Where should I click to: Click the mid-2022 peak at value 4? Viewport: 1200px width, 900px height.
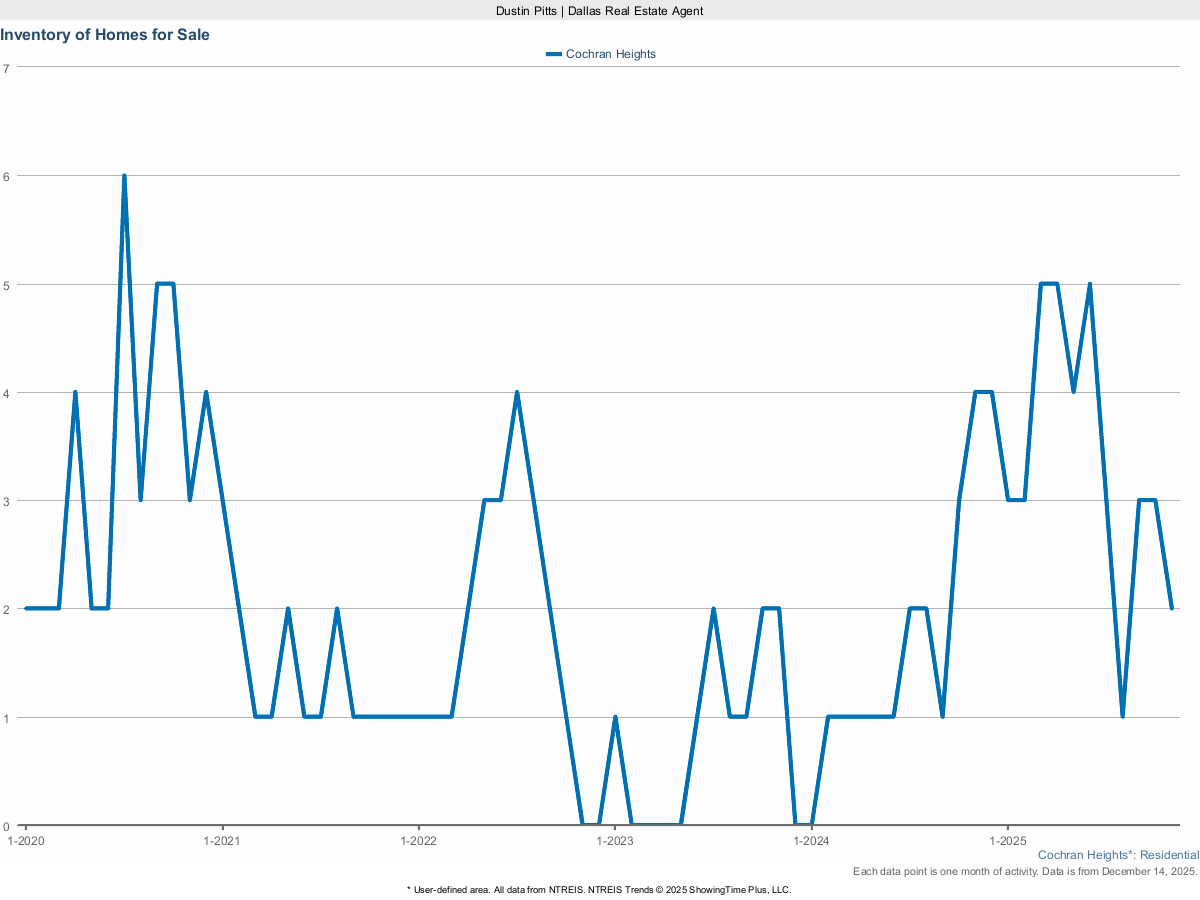coord(517,392)
